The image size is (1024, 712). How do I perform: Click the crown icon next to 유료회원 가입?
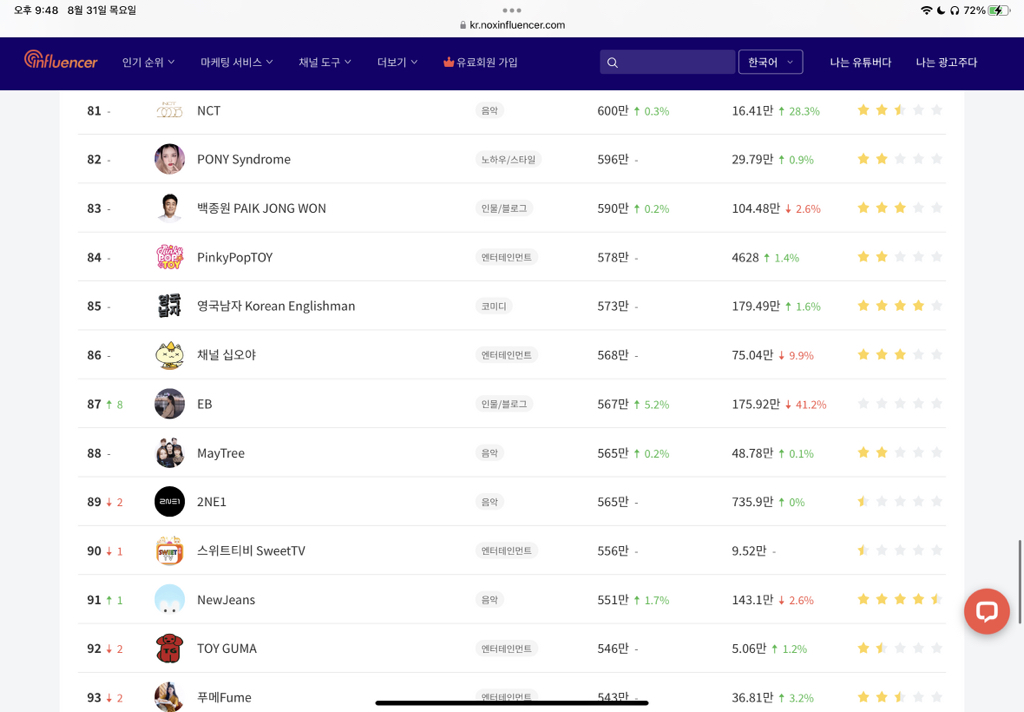click(x=448, y=62)
